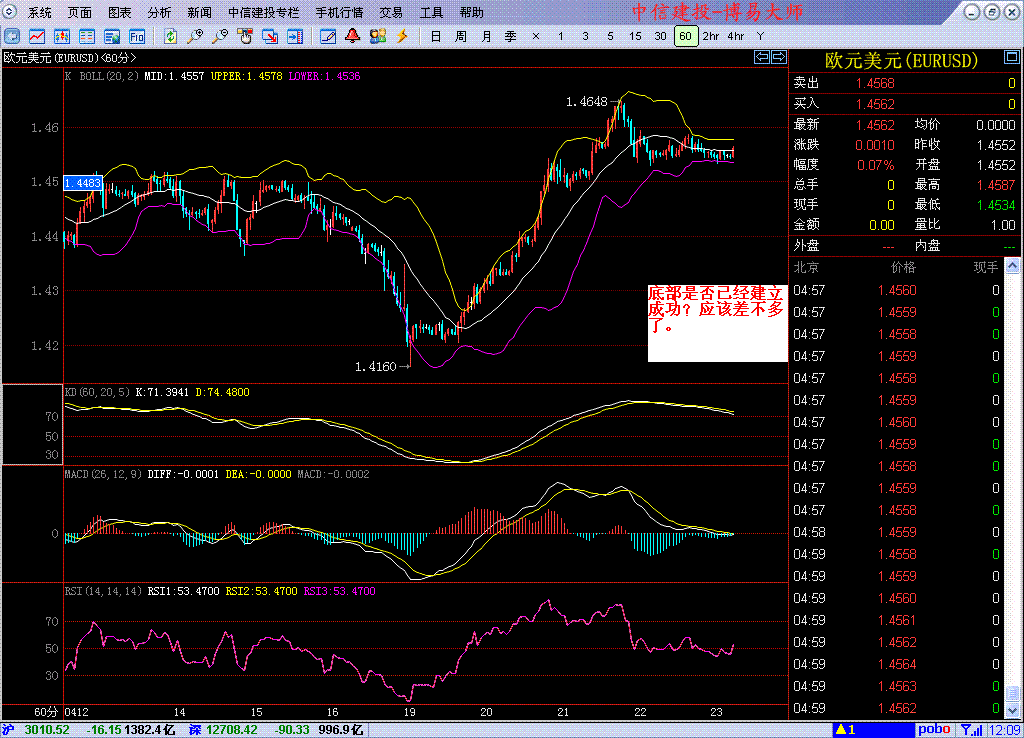1024x738 pixels.
Task: Click the Y period button
Action: point(760,37)
